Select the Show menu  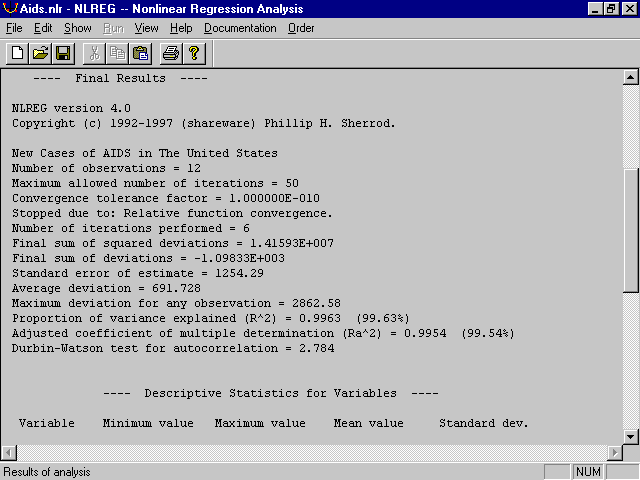pos(77,28)
